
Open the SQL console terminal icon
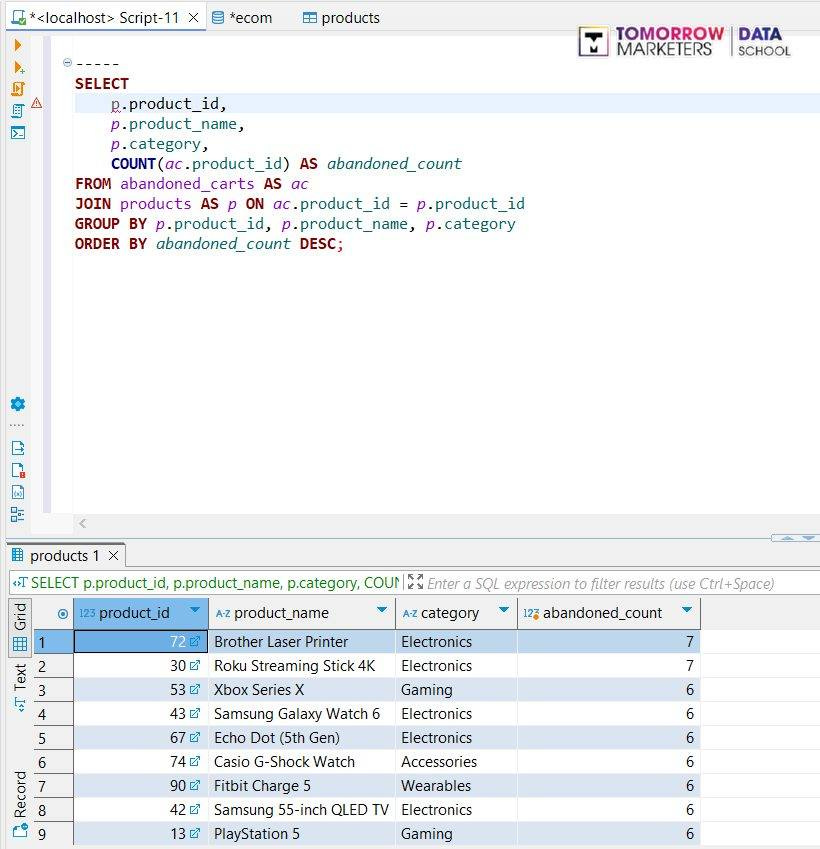pyautogui.click(x=18, y=133)
